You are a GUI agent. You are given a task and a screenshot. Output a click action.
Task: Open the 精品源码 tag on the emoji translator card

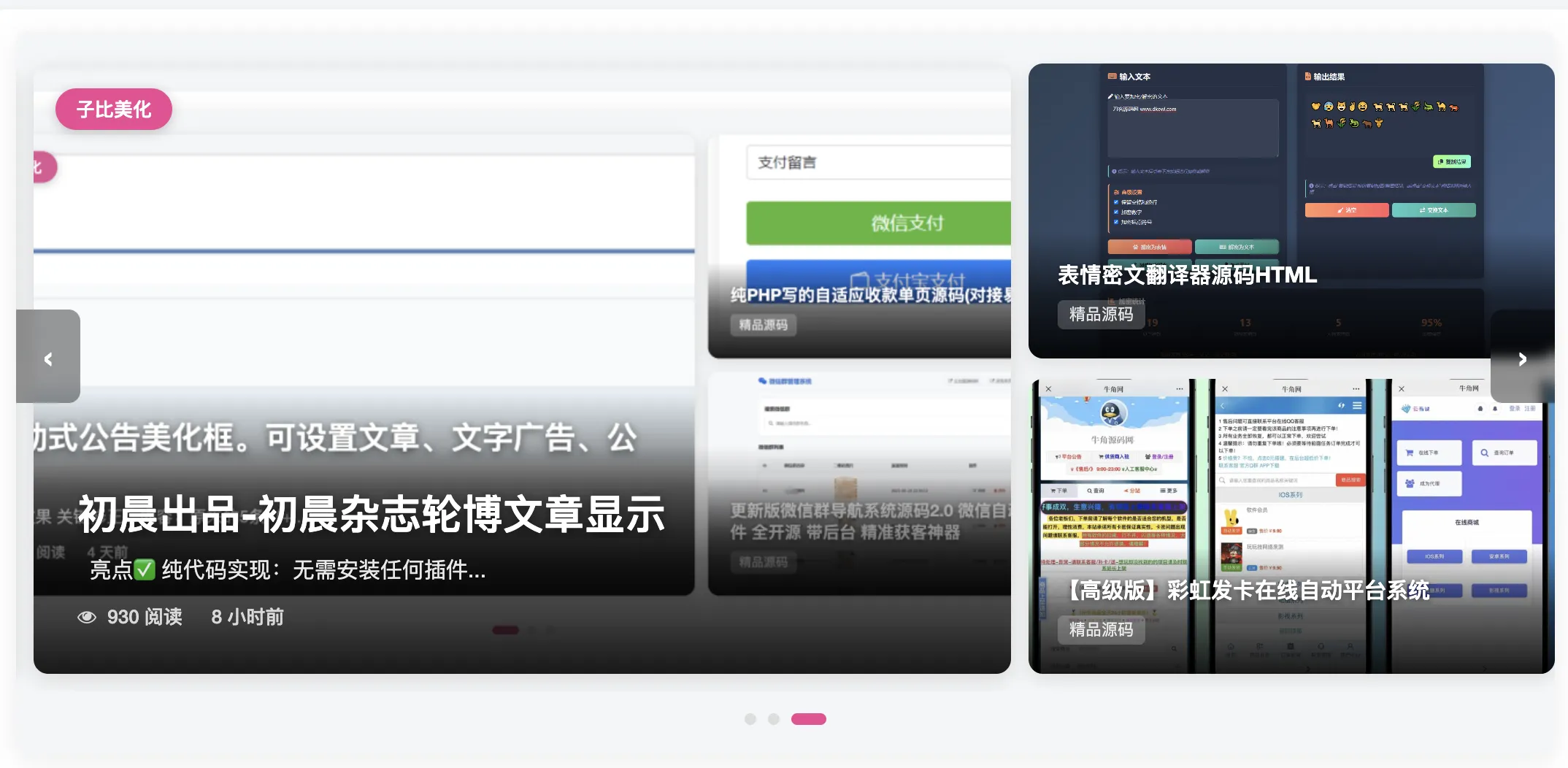coord(1101,315)
